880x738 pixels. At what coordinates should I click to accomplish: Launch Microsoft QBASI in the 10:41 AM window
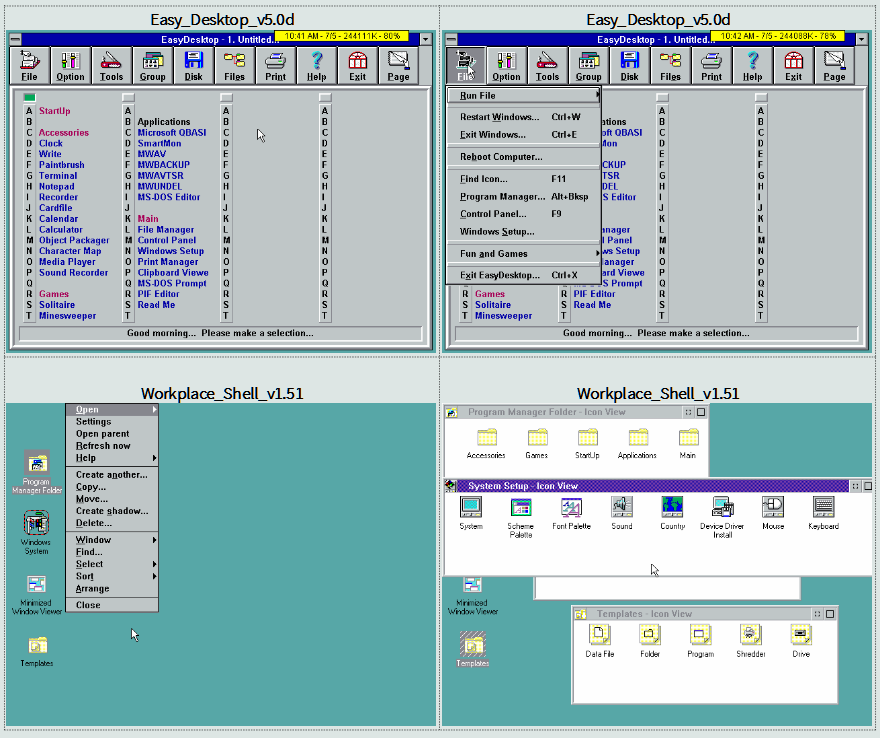172,132
